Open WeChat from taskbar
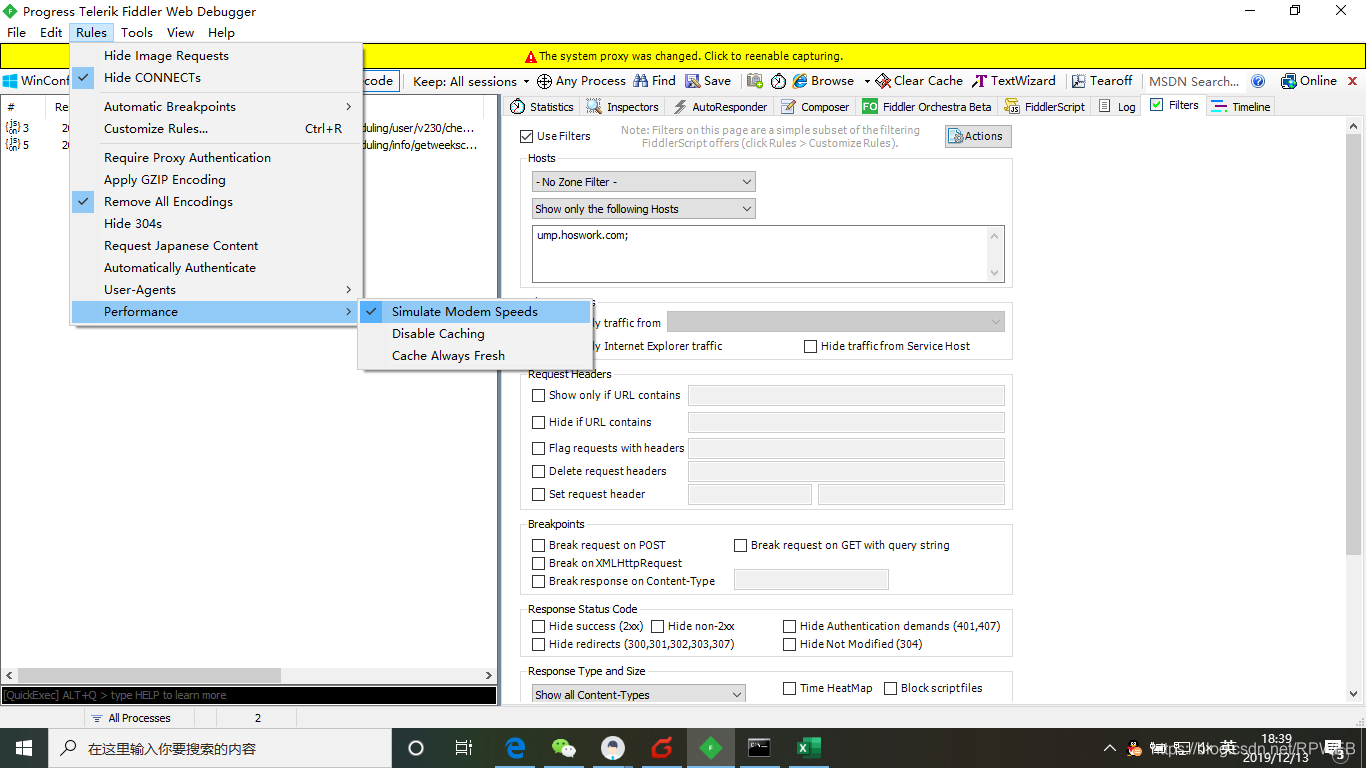Image resolution: width=1366 pixels, height=768 pixels. pyautogui.click(x=564, y=748)
